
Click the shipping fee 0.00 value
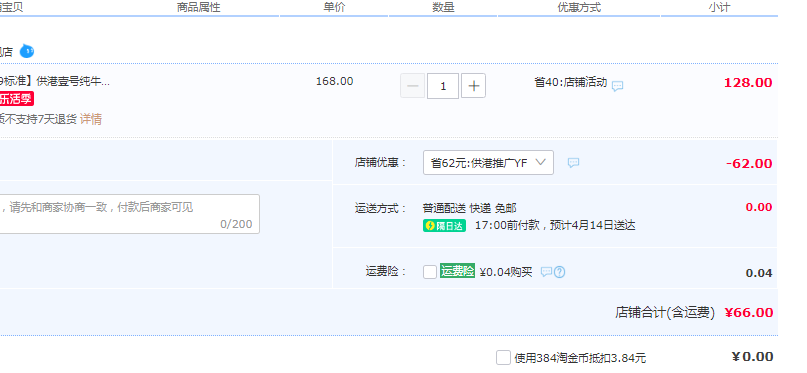coord(759,207)
